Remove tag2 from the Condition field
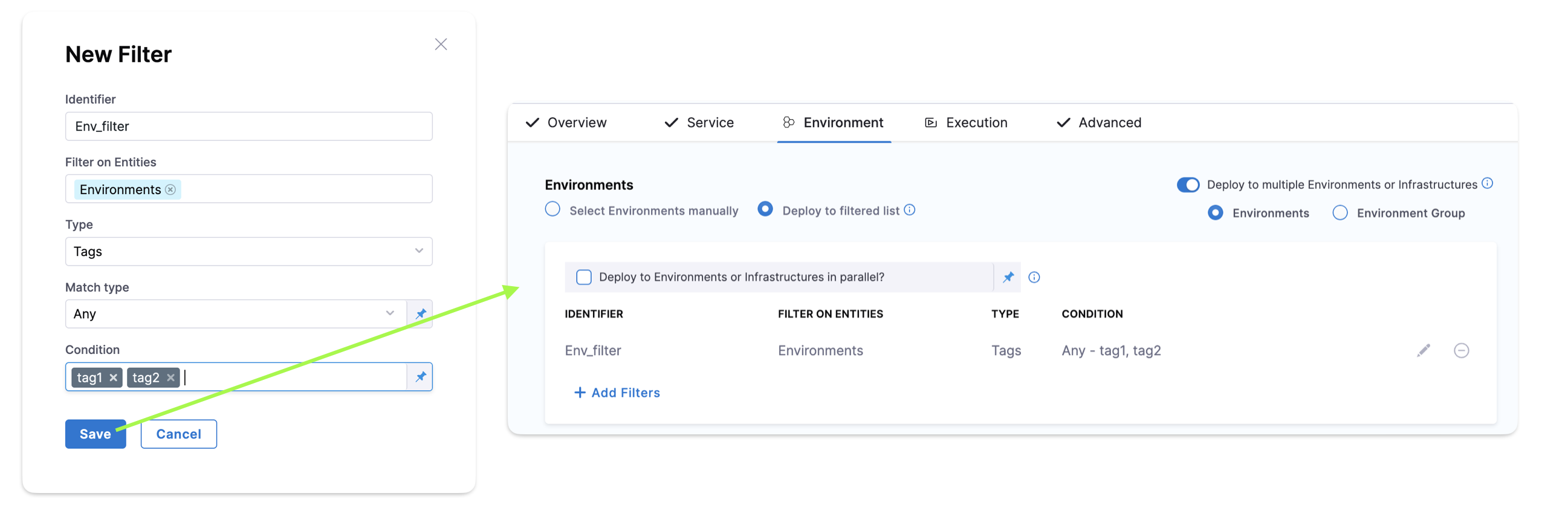This screenshot has height=513, width=1568. 170,377
